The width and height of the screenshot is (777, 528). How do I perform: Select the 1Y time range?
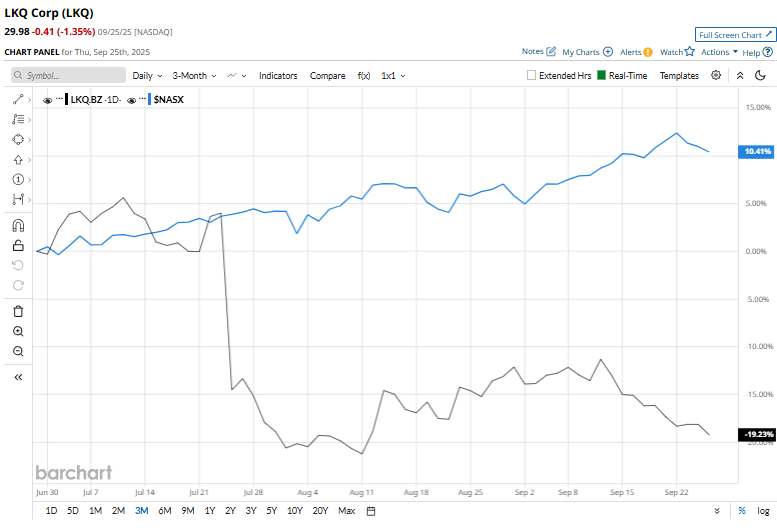coord(210,511)
